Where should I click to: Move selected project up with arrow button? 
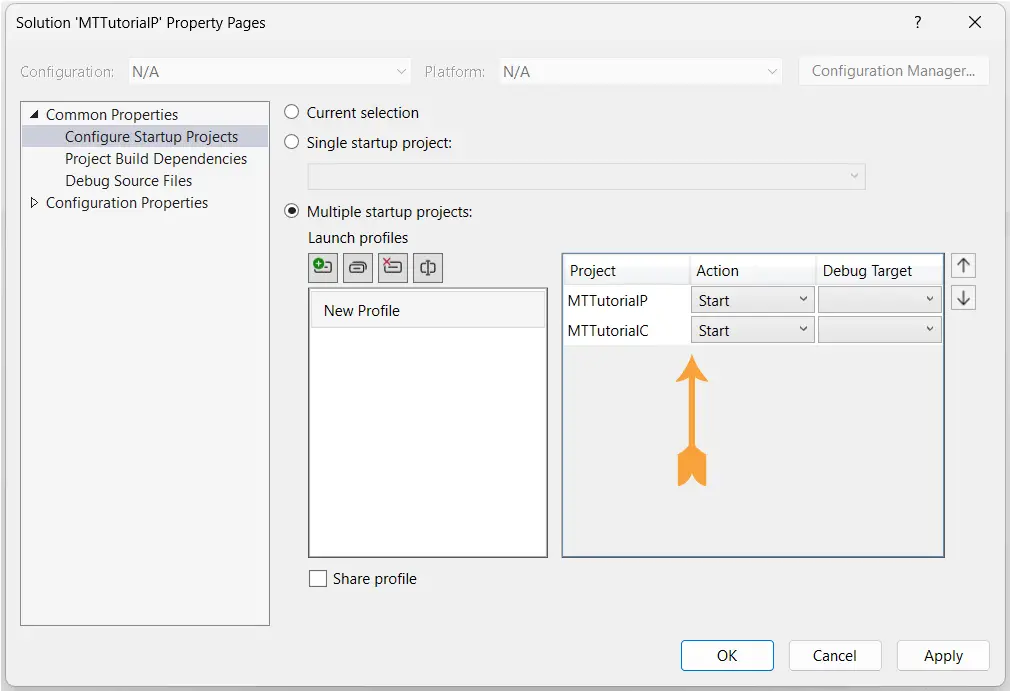(x=963, y=266)
